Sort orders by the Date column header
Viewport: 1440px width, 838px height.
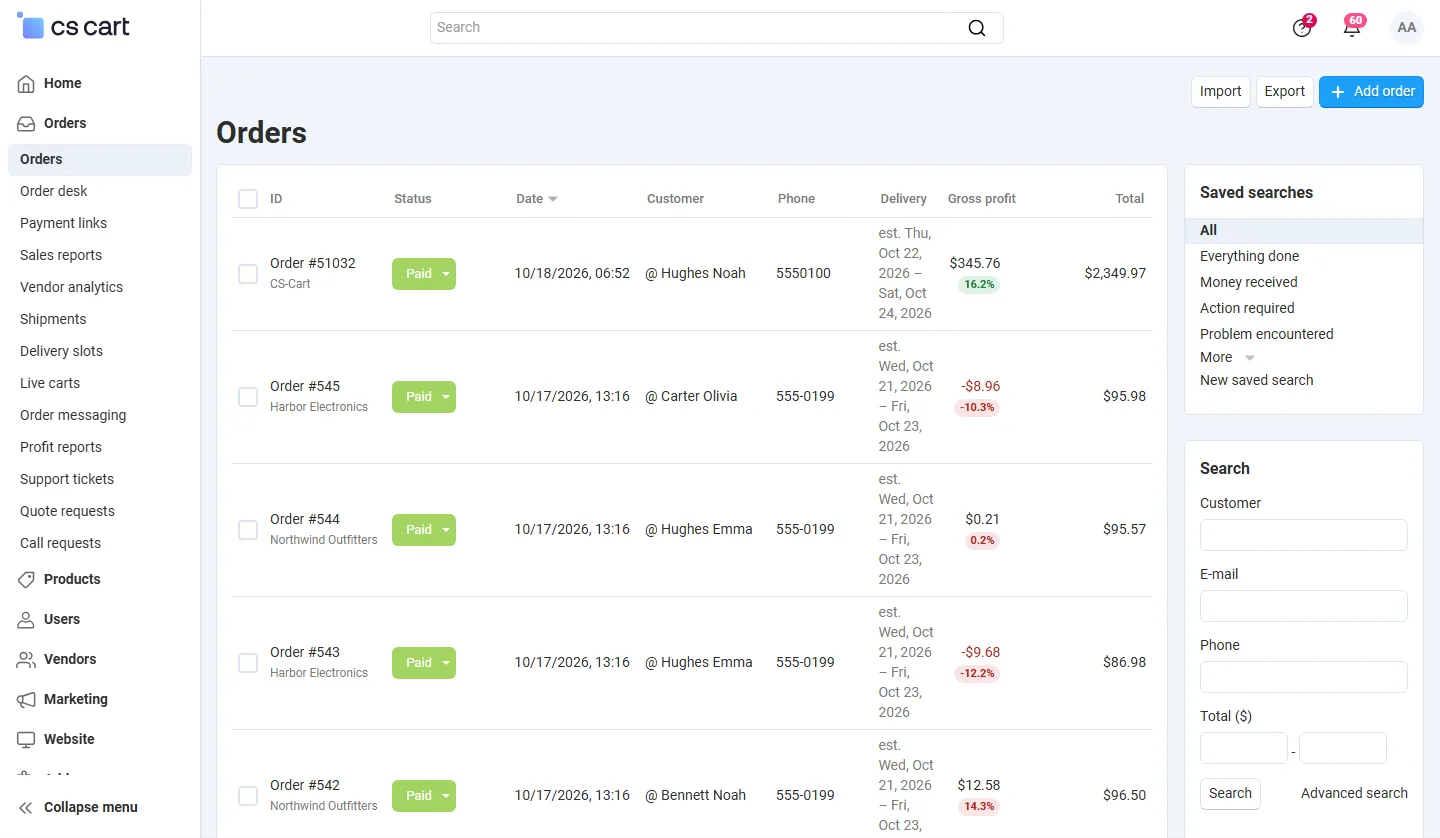pyautogui.click(x=537, y=199)
